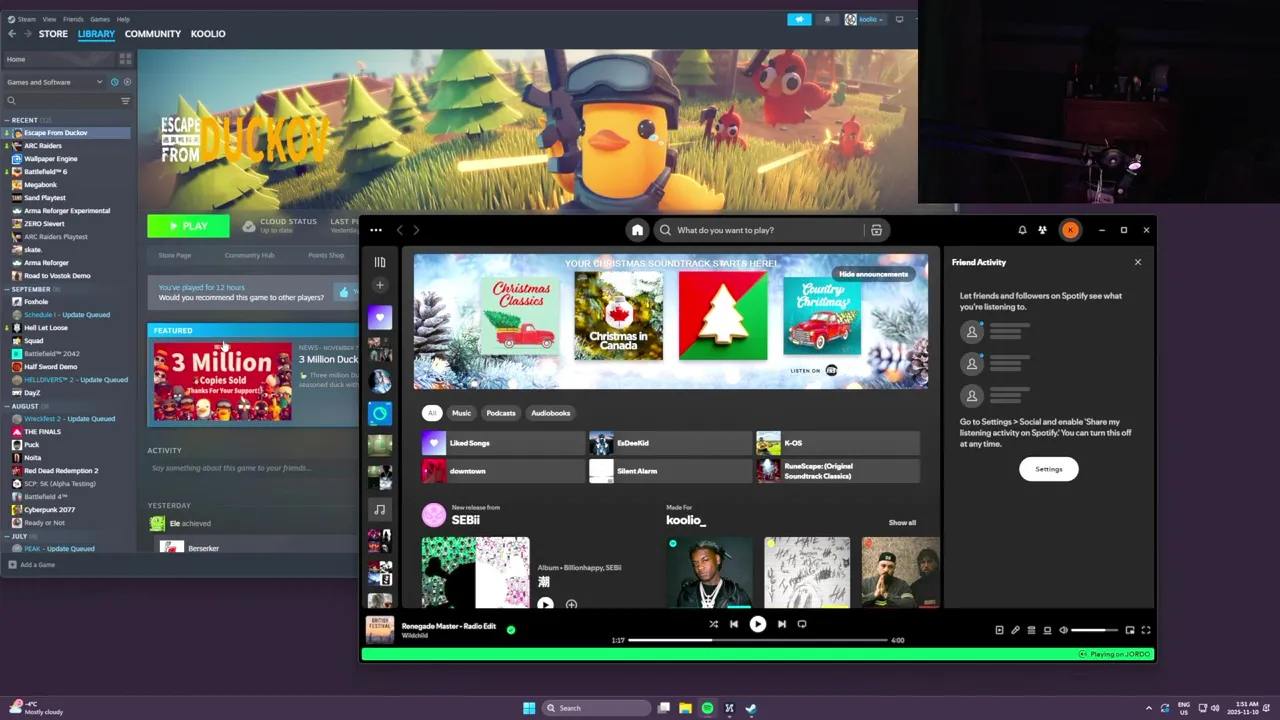Click Spotify search field
1280x720 pixels.
[760, 230]
